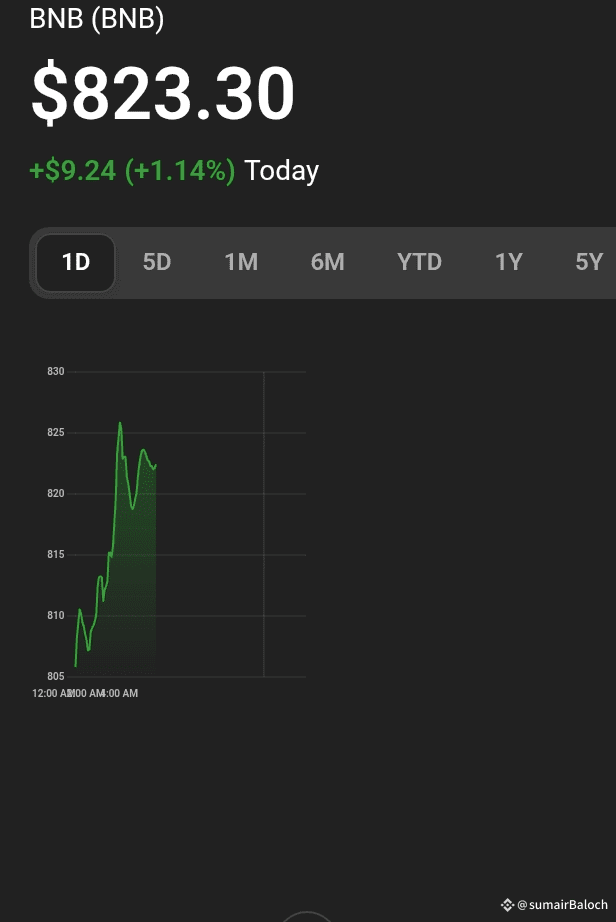The width and height of the screenshot is (616, 922).
Task: Click the BNB (BNB) title
Action: (x=97, y=19)
